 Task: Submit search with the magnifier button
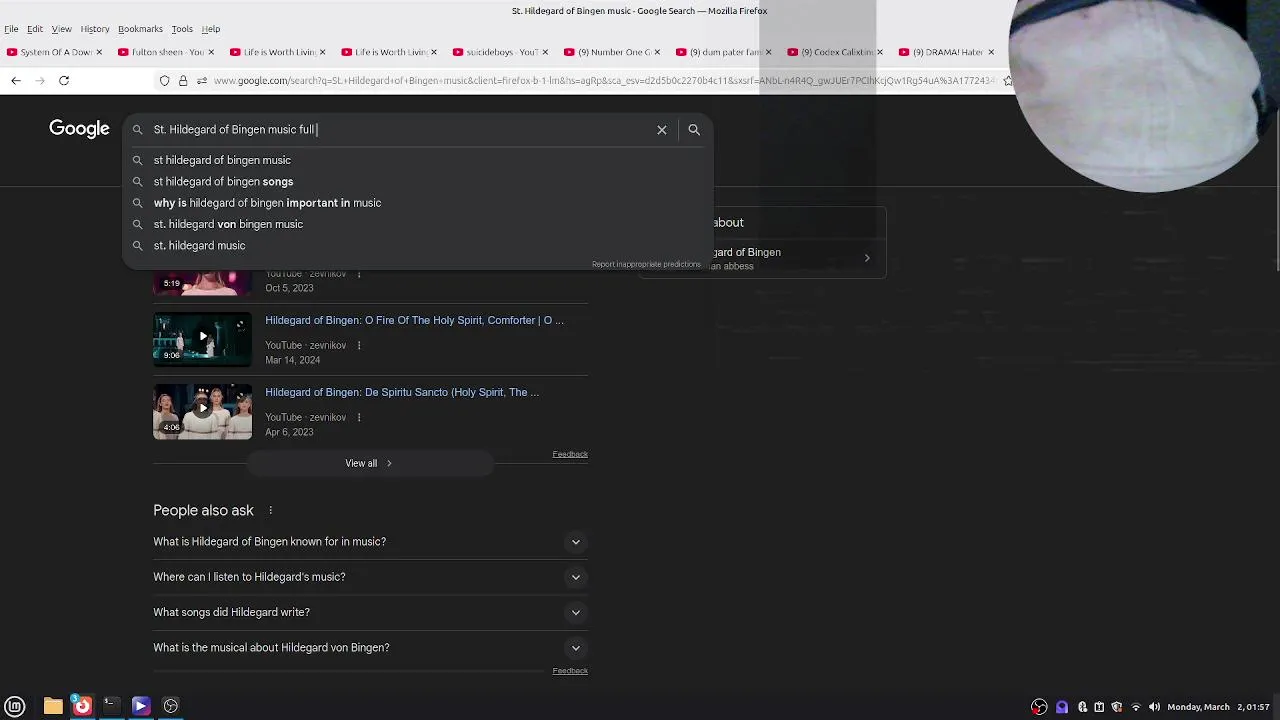click(x=694, y=130)
